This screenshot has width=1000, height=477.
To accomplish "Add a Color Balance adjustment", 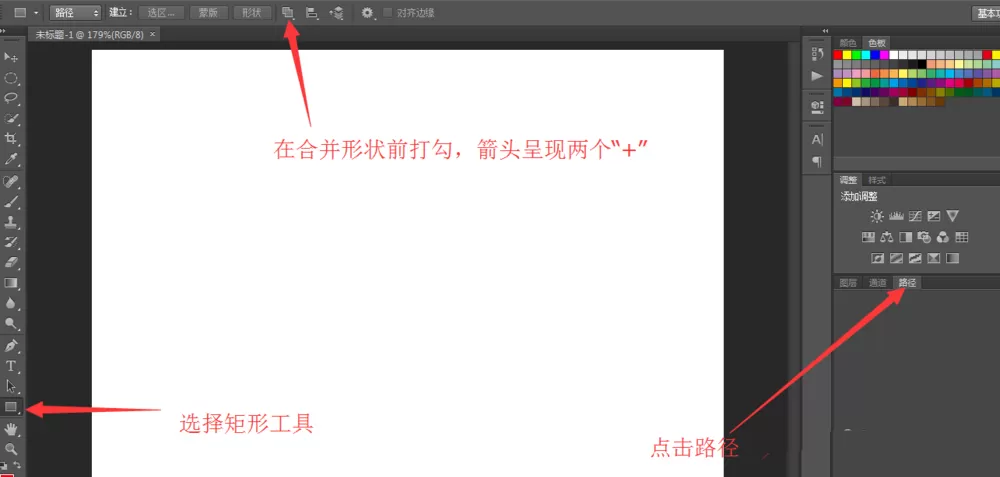I will [x=886, y=237].
